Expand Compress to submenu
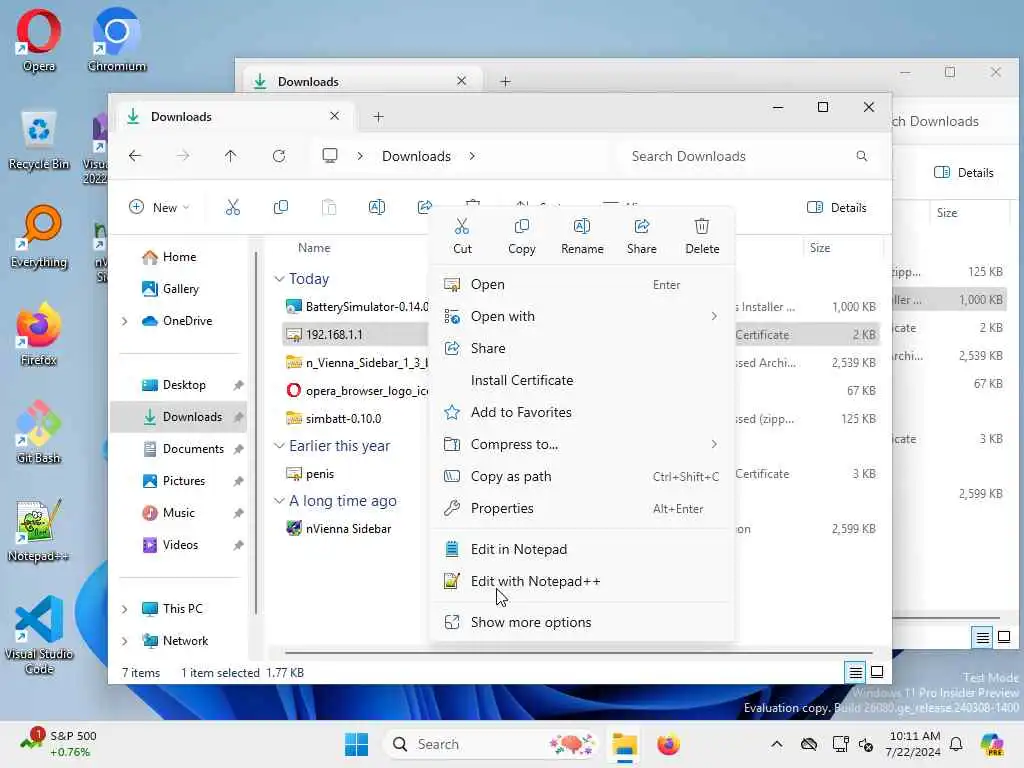The width and height of the screenshot is (1024, 768). point(714,444)
